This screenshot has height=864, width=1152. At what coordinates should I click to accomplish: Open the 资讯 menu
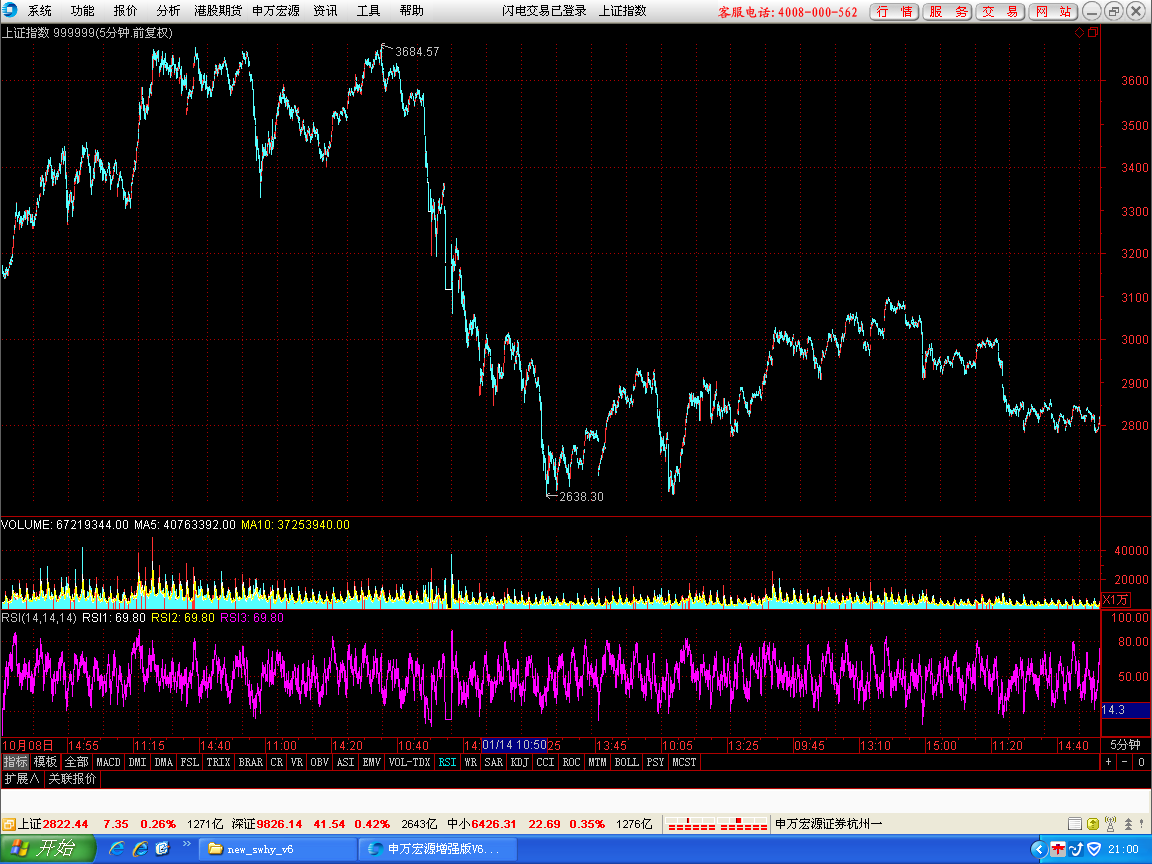[325, 11]
